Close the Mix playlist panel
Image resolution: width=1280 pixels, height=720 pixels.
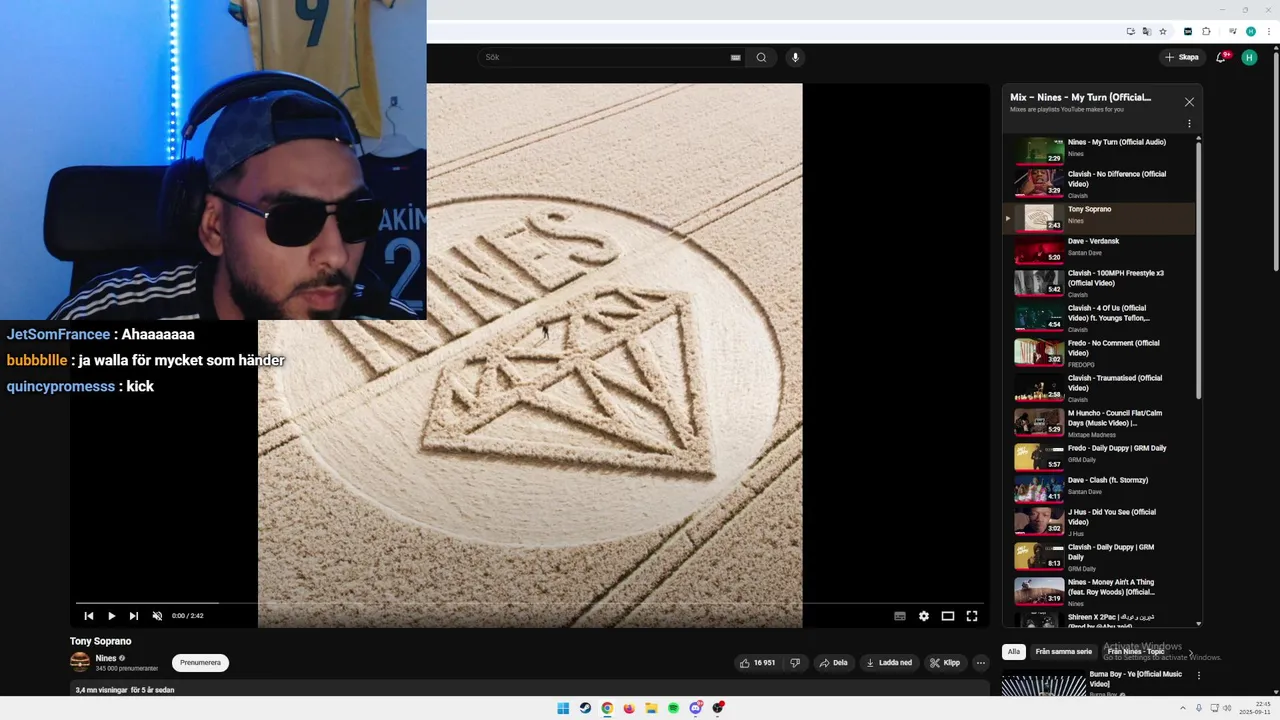pyautogui.click(x=1189, y=102)
